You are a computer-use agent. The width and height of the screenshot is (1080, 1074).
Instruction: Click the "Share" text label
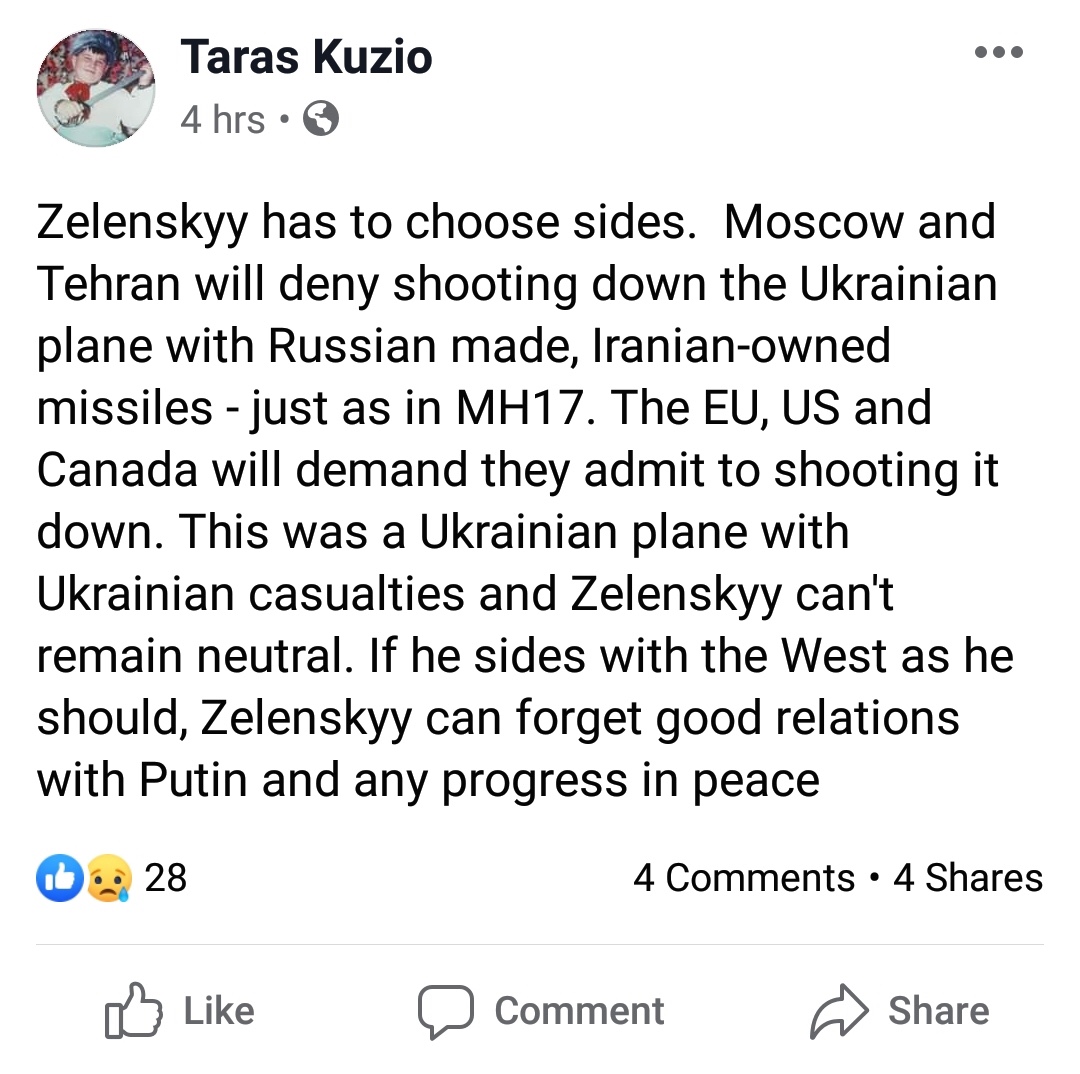point(938,1010)
